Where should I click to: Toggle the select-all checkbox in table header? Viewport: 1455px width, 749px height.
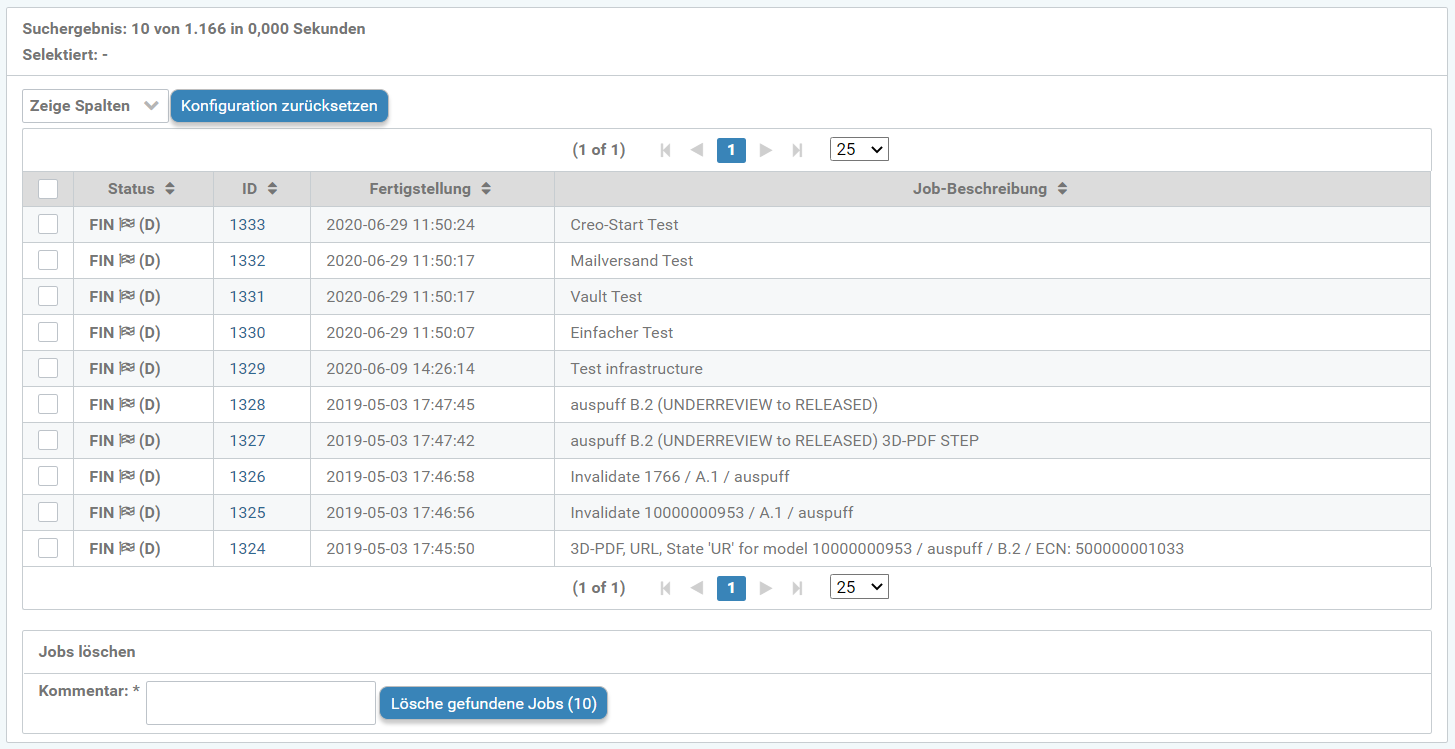[x=48, y=189]
